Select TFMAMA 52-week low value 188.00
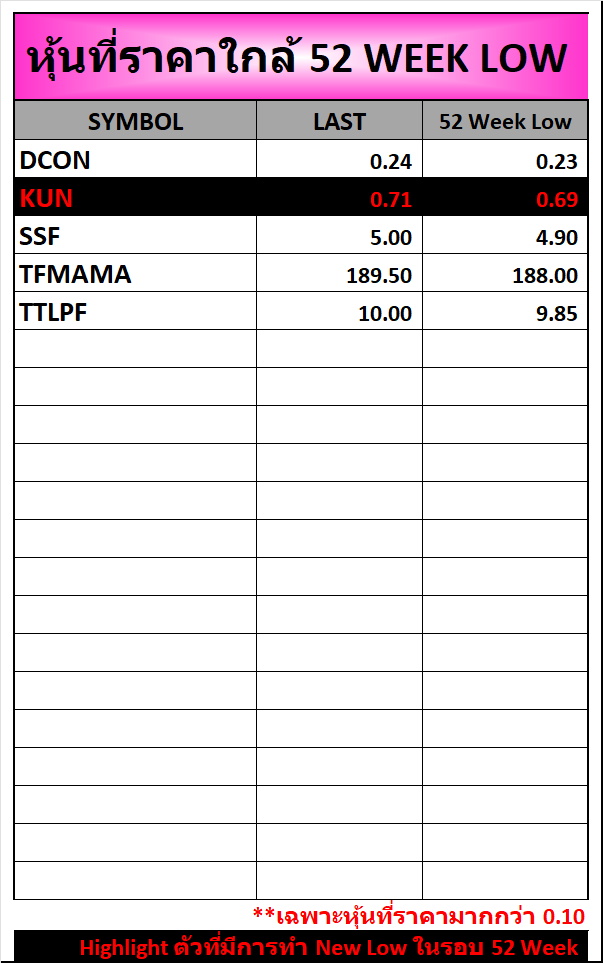Viewport: 603px width, 963px height. pyautogui.click(x=545, y=275)
